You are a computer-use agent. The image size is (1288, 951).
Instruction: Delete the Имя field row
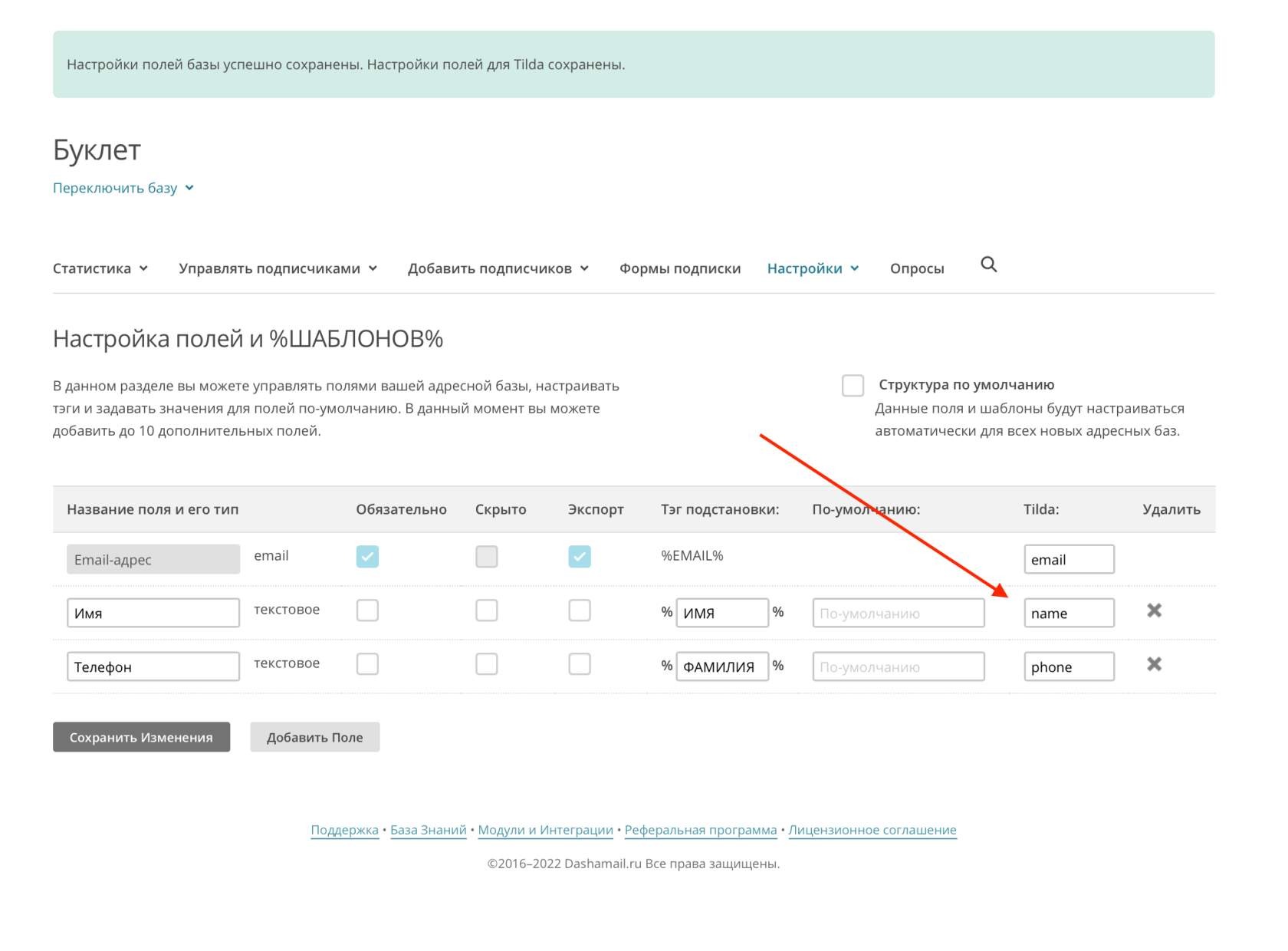click(x=1154, y=610)
